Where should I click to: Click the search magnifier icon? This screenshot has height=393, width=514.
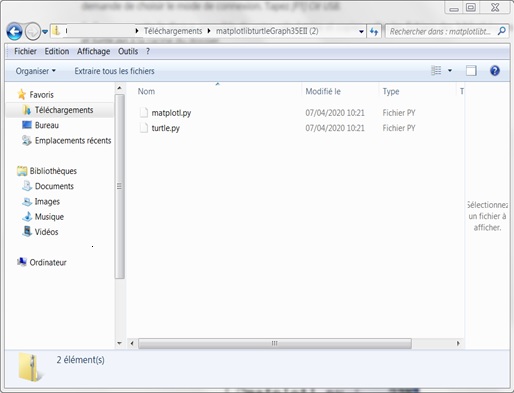coord(501,31)
